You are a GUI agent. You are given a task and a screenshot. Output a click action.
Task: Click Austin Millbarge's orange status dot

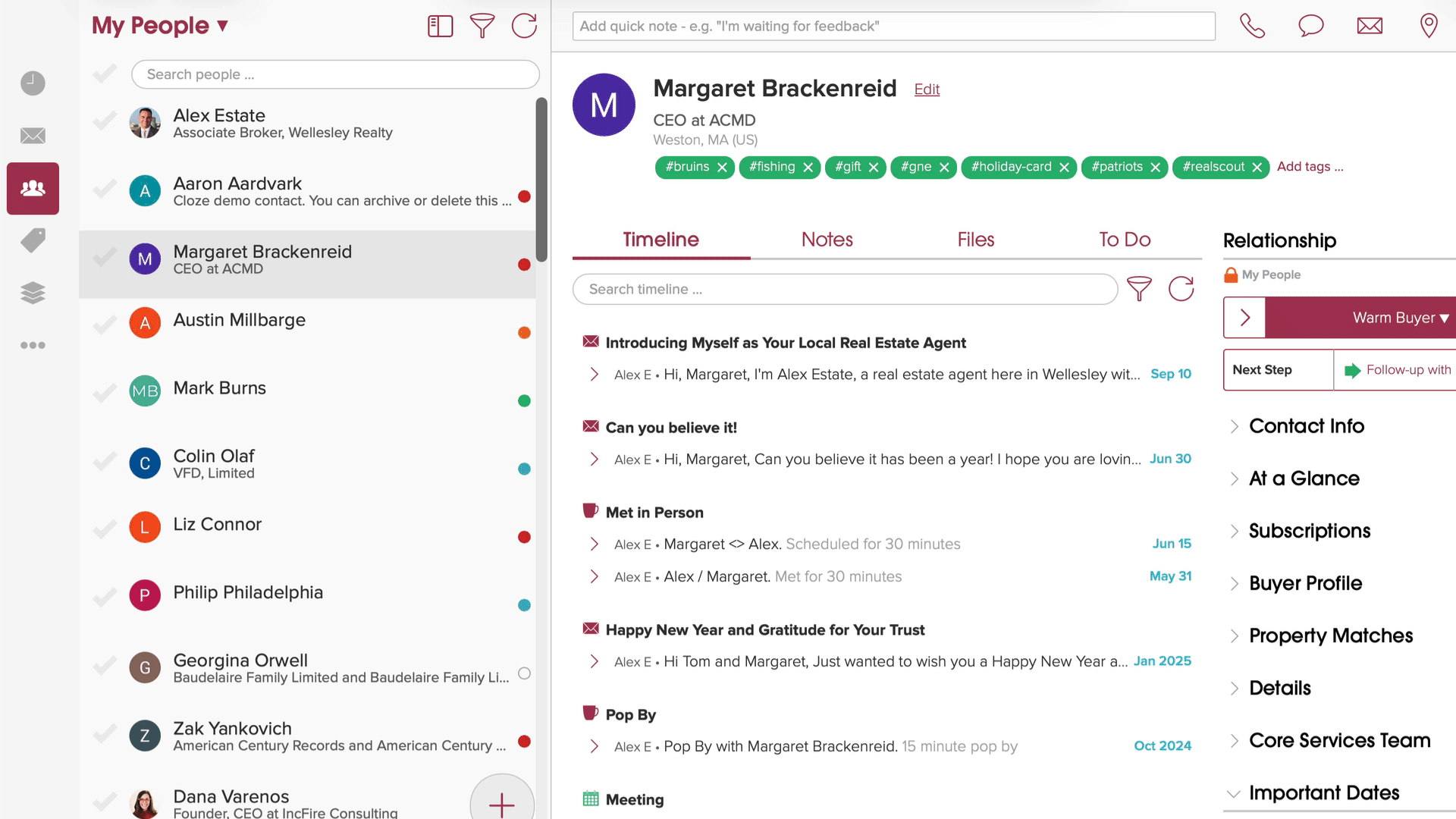pyautogui.click(x=524, y=333)
